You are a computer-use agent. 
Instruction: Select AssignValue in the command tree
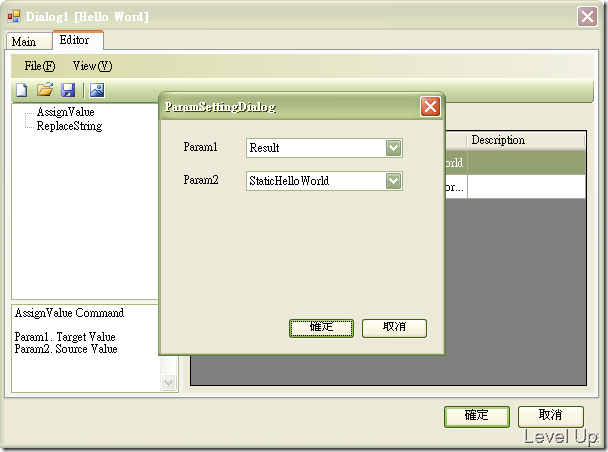[66, 112]
